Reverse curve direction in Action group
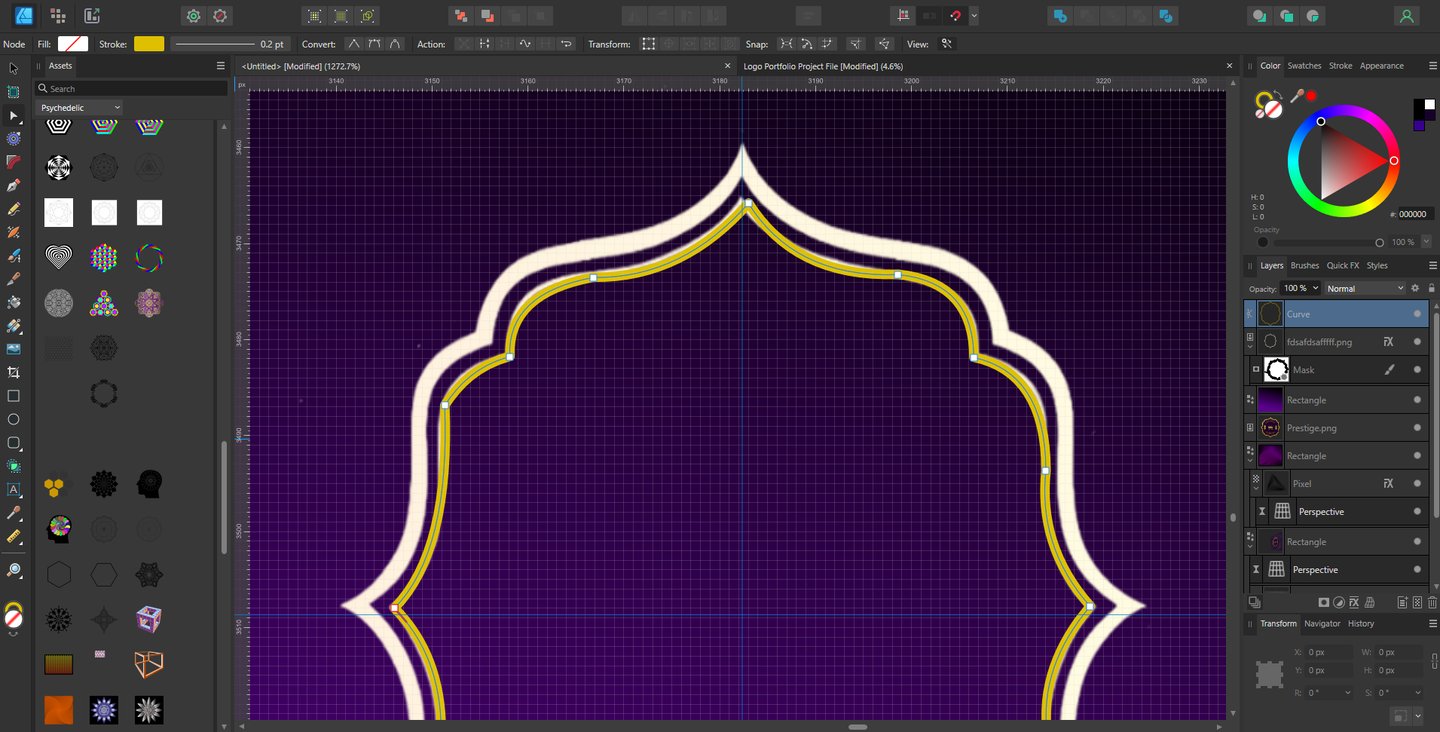This screenshot has width=1440, height=732. tap(567, 44)
